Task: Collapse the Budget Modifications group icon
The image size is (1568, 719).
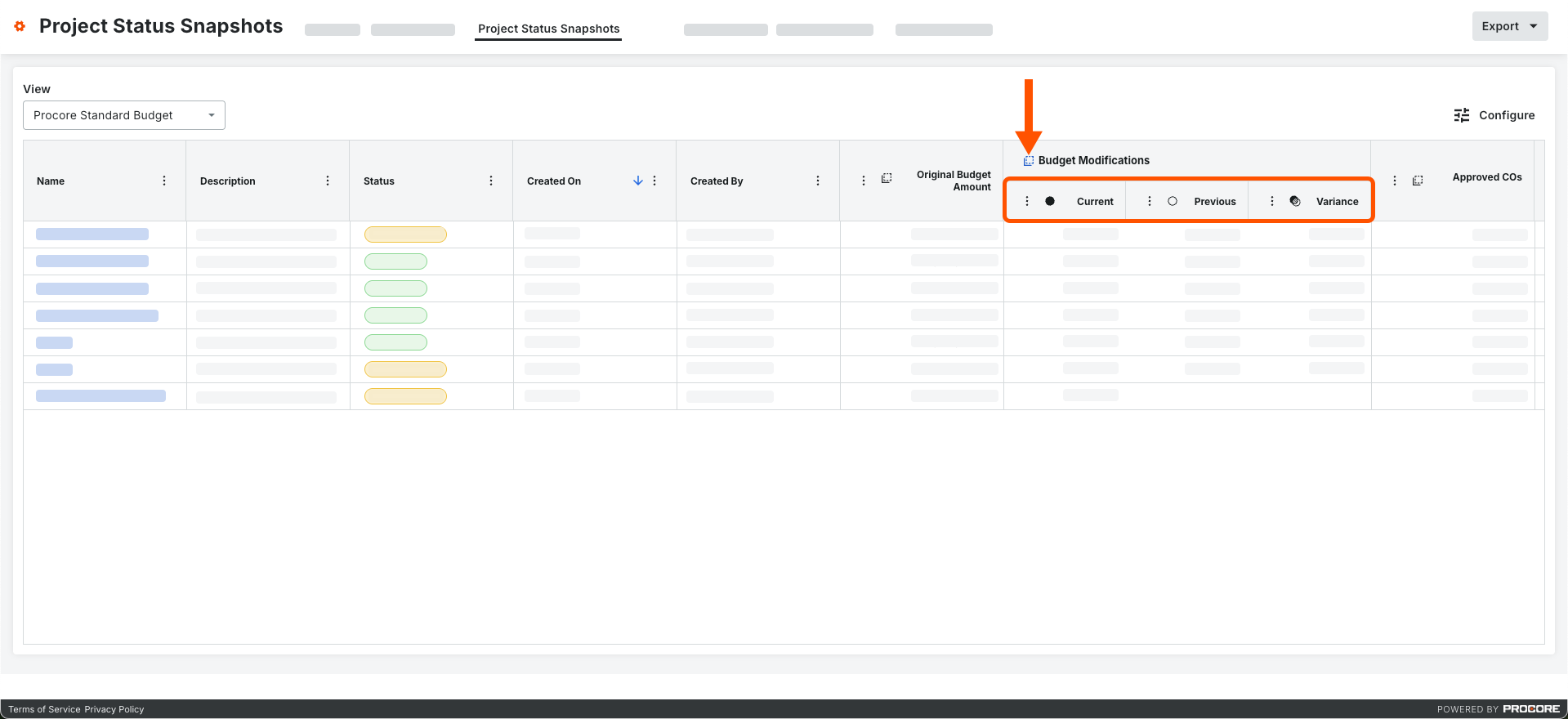Action: [1029, 160]
